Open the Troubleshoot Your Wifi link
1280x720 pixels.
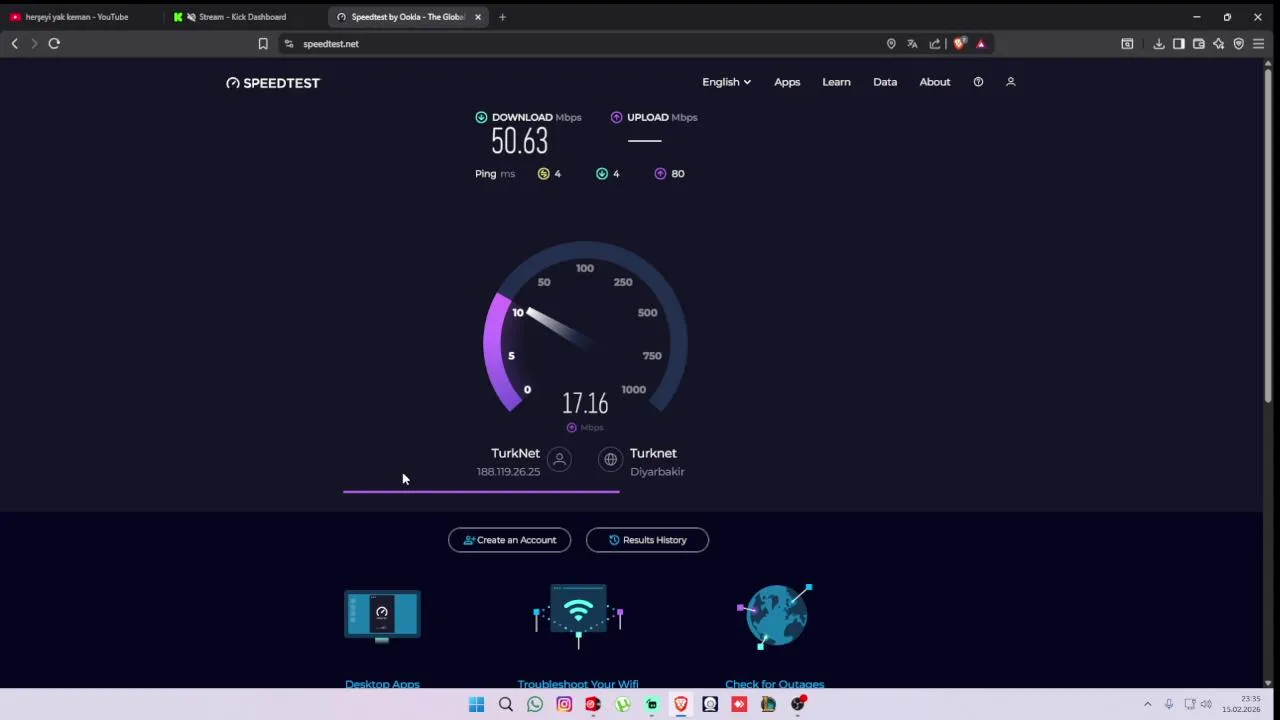[x=578, y=684]
